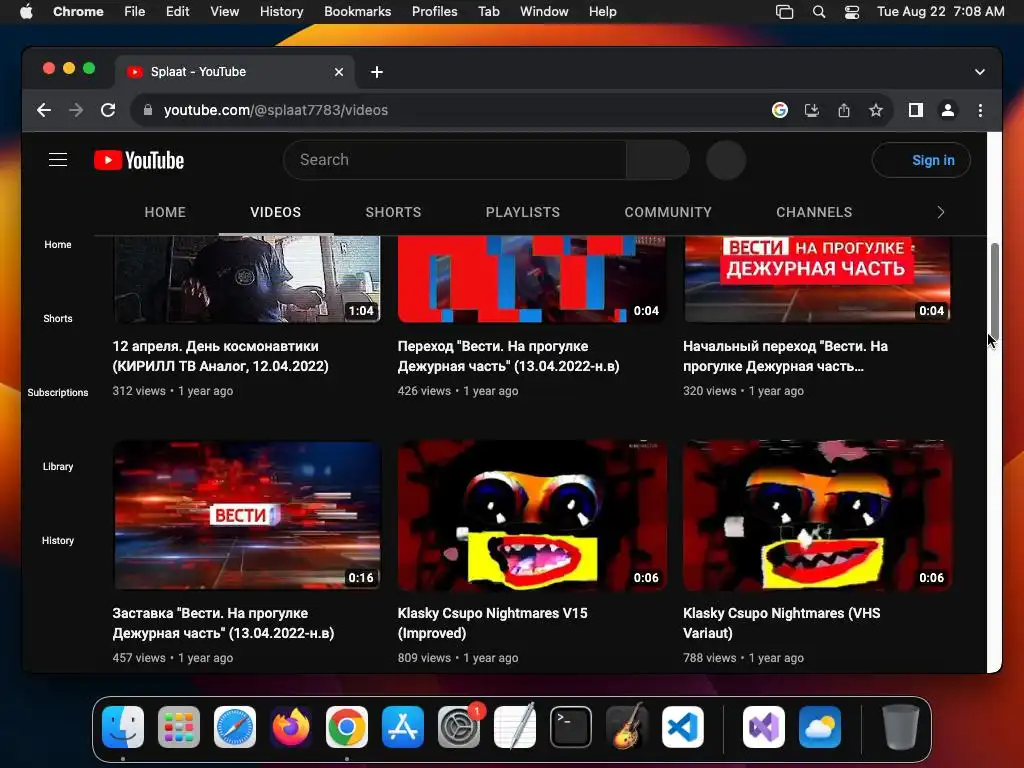The height and width of the screenshot is (768, 1024).
Task: Open the Chrome three-dot menu
Action: point(980,110)
